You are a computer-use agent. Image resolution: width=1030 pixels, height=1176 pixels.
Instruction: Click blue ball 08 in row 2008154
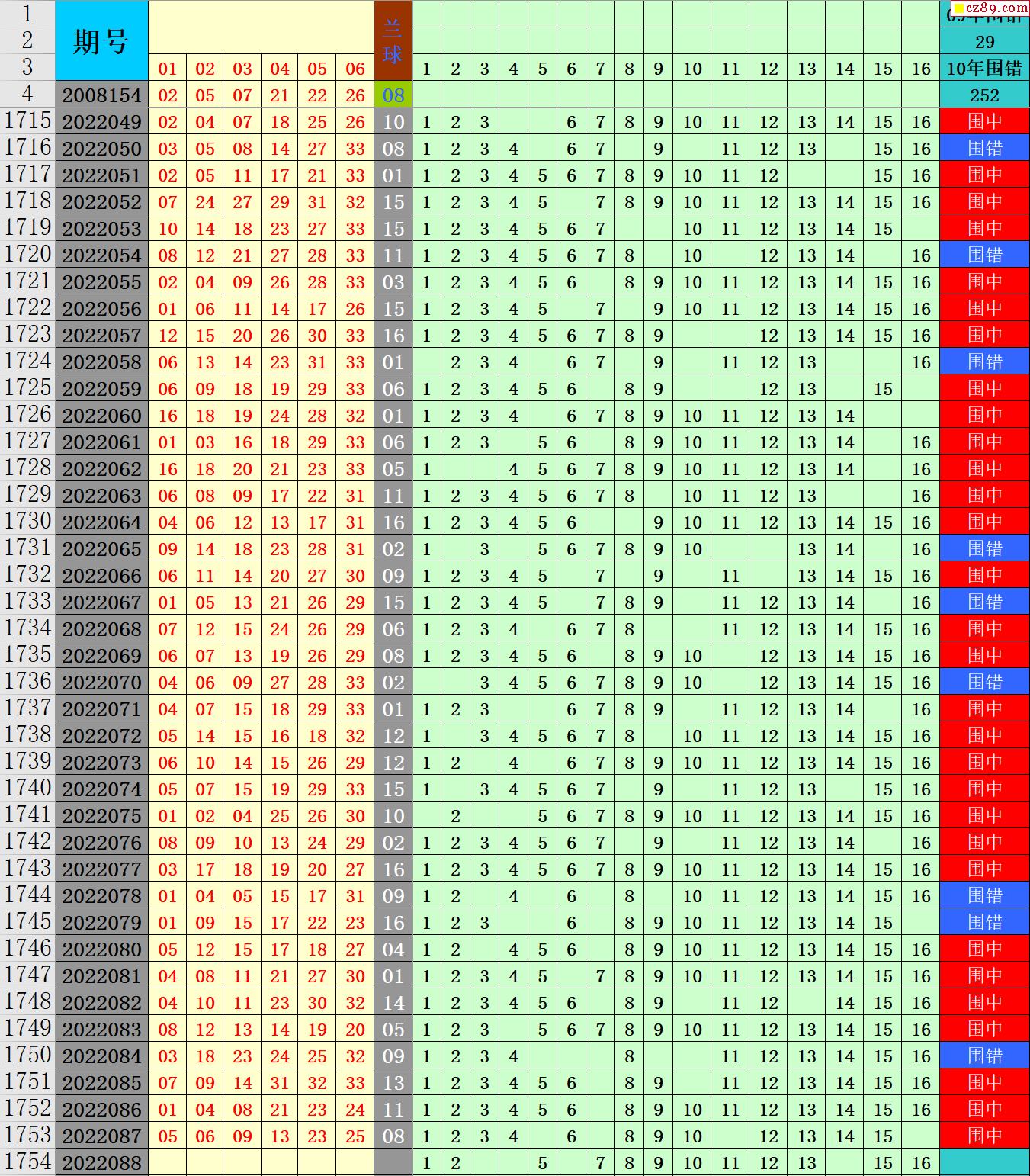click(x=393, y=95)
